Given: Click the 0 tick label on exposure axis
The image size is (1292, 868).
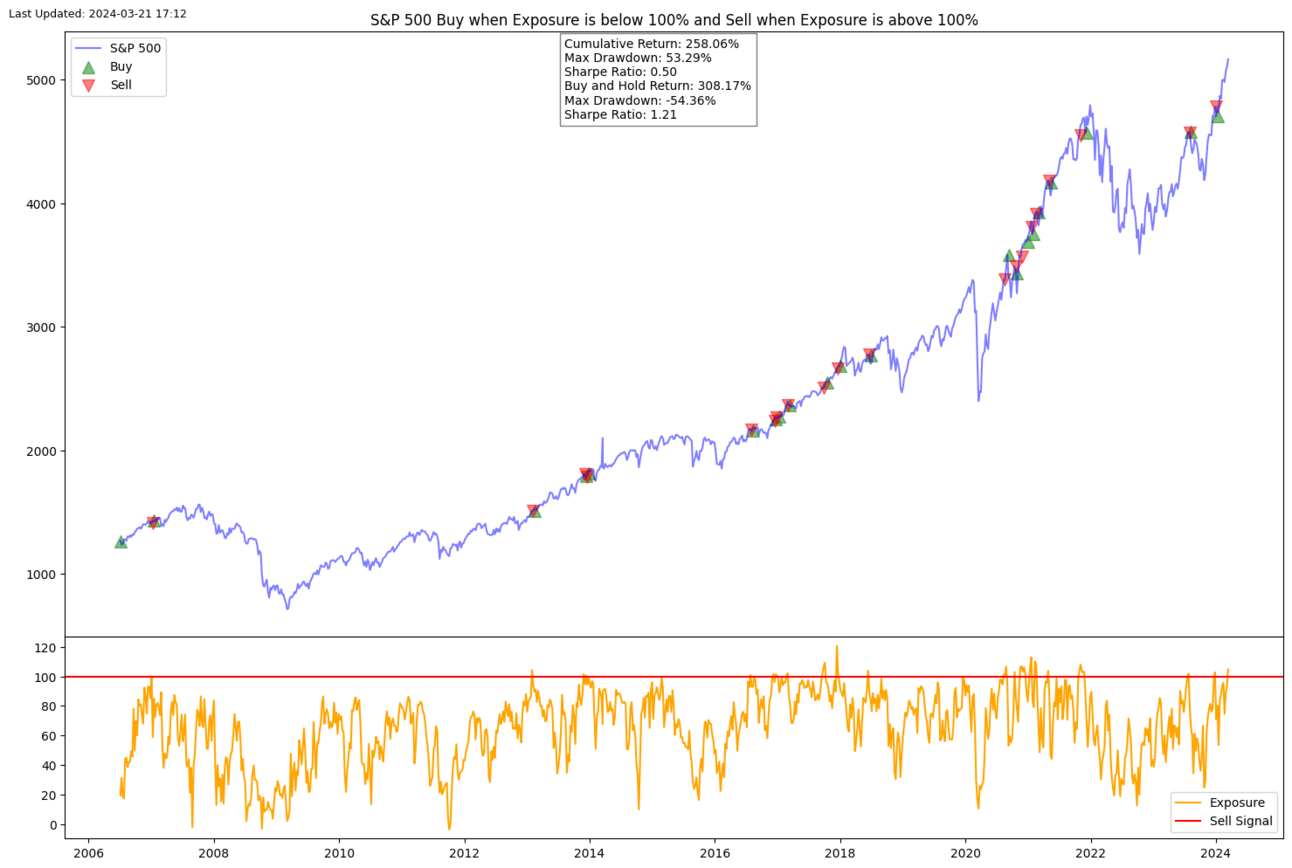Looking at the screenshot, I should point(53,825).
